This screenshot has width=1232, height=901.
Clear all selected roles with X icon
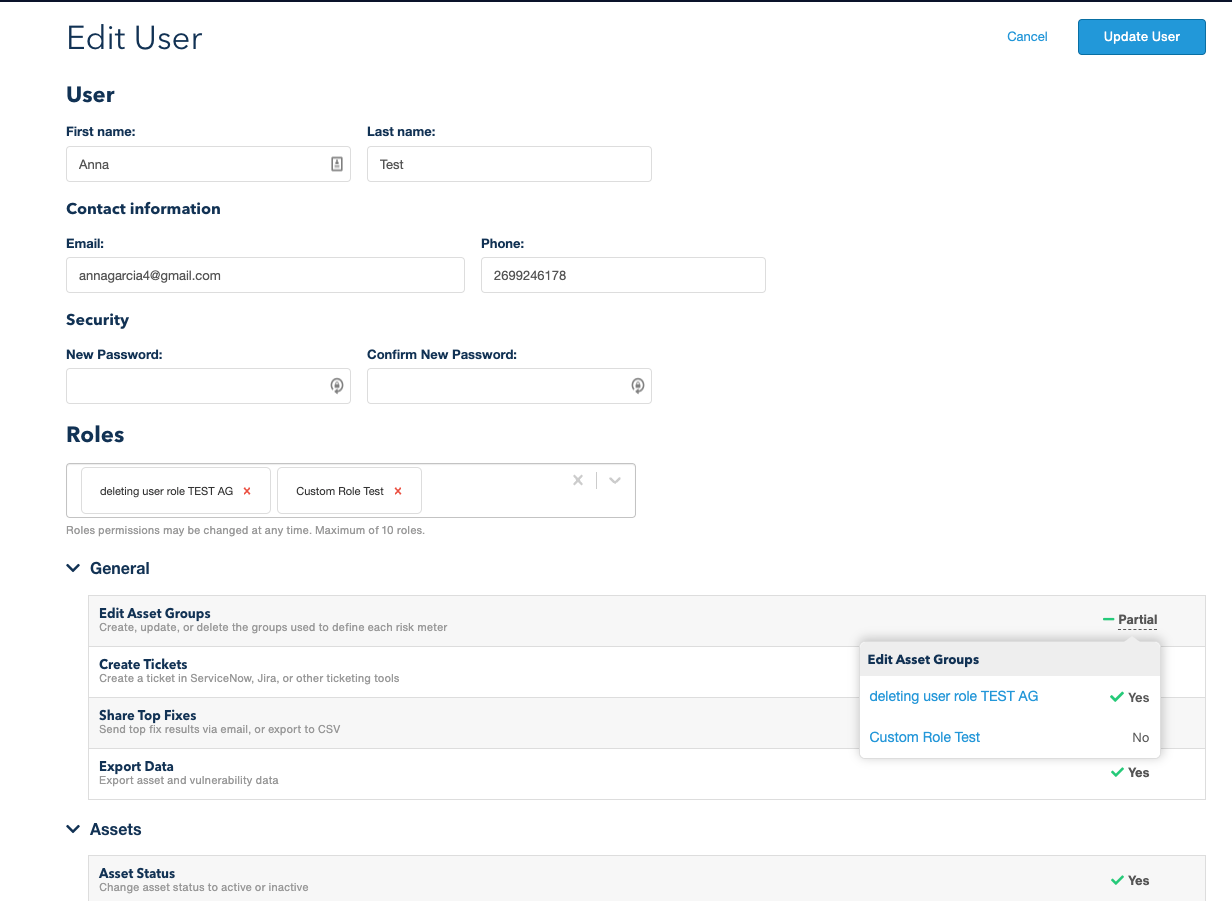(577, 480)
